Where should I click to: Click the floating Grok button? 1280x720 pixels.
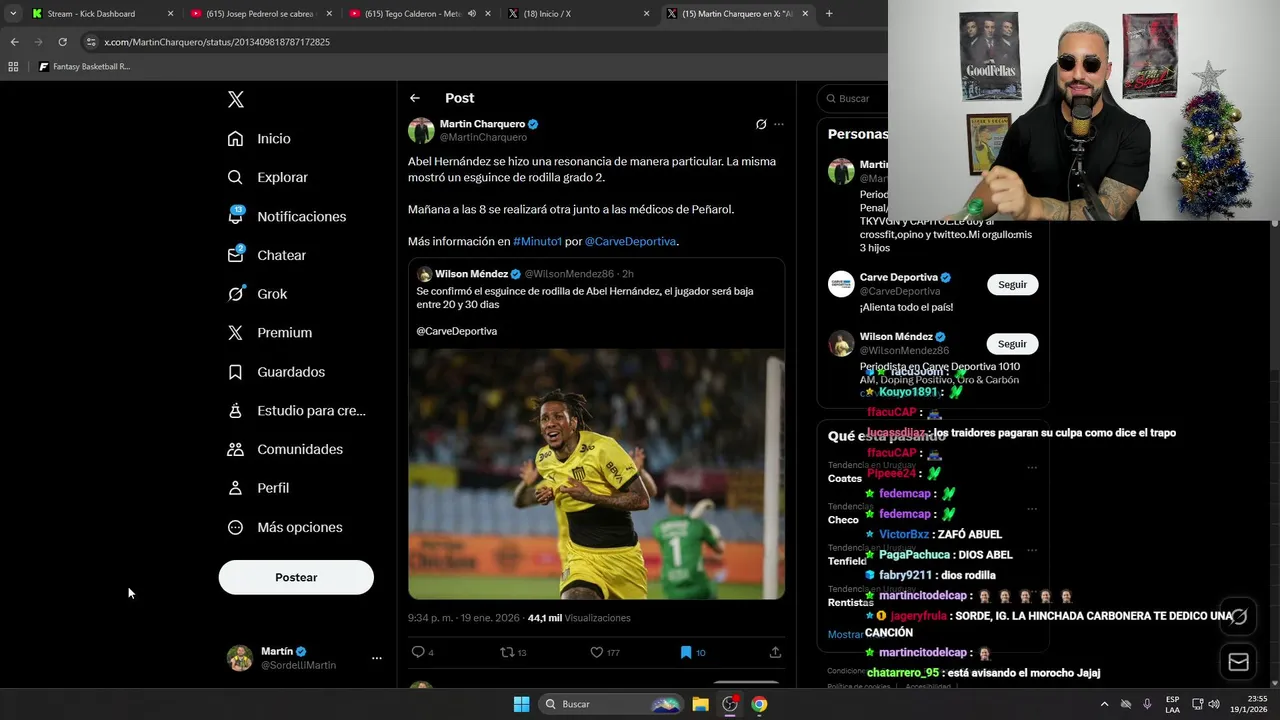pyautogui.click(x=1238, y=616)
